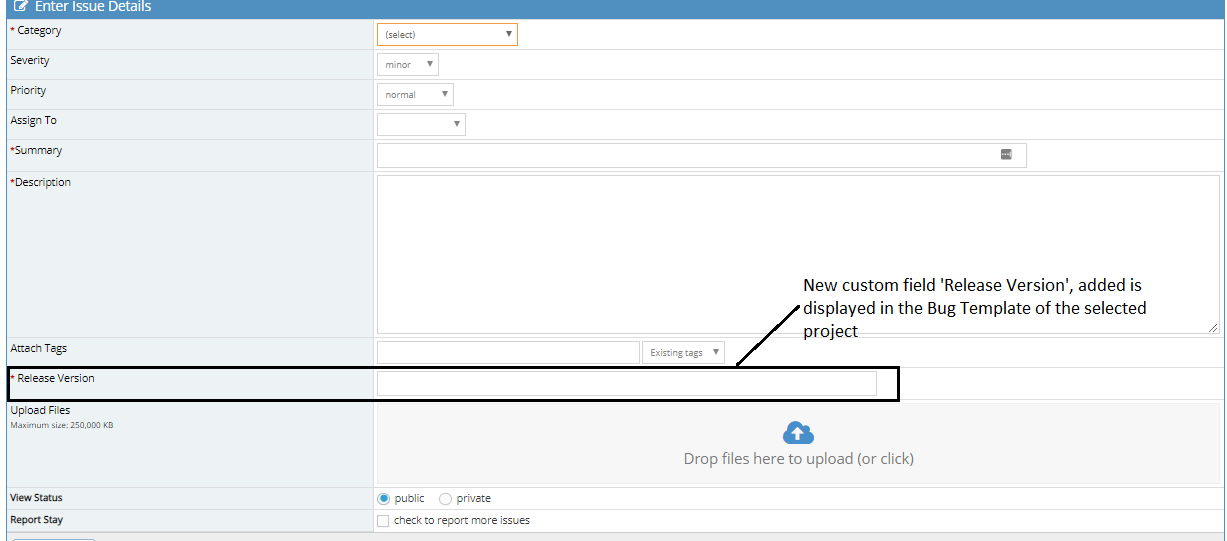Image resolution: width=1227 pixels, height=541 pixels.
Task: Click the Upload Files label
Action: click(x=40, y=410)
